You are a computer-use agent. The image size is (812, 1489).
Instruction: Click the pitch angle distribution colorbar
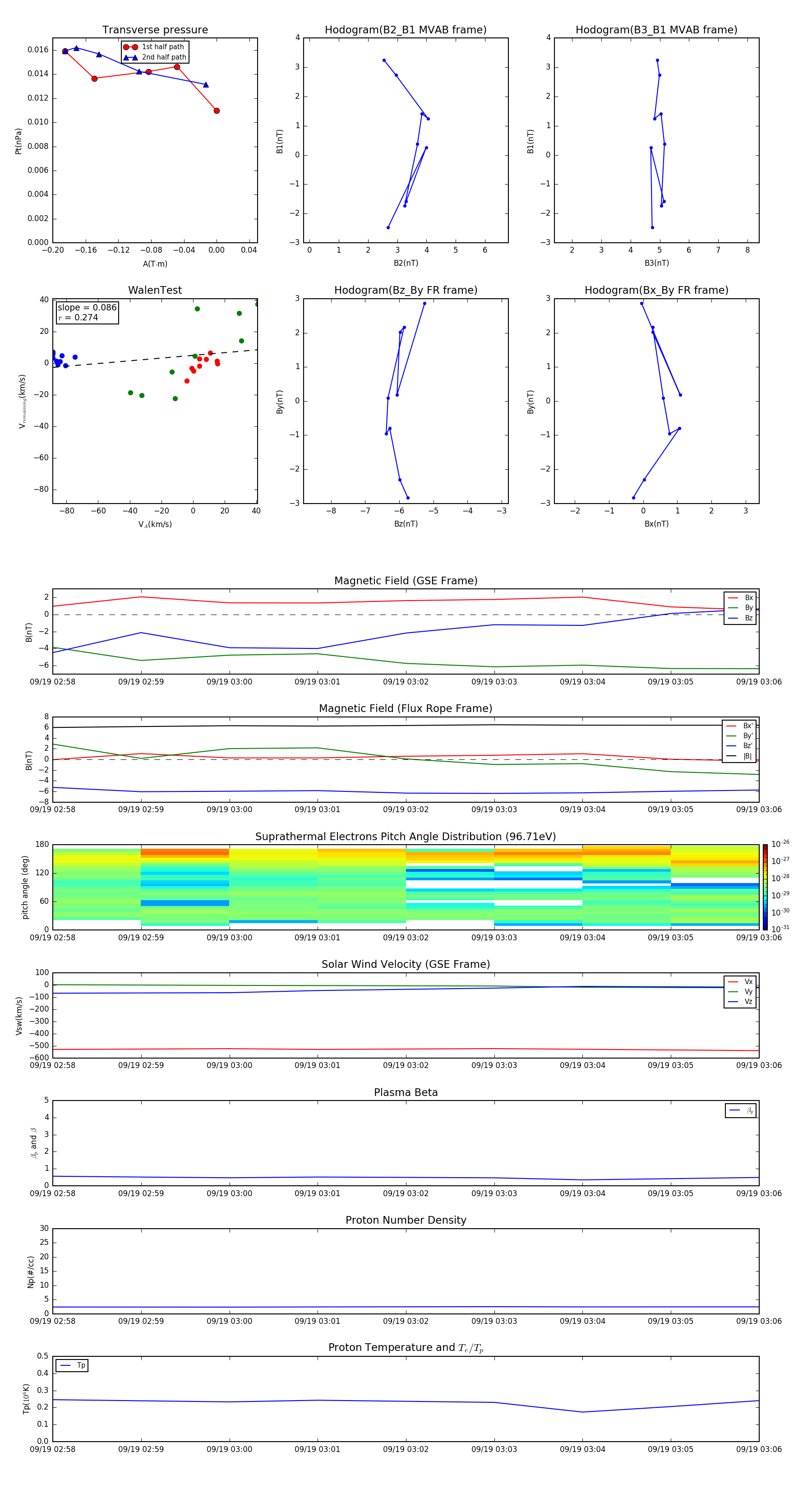[x=765, y=887]
